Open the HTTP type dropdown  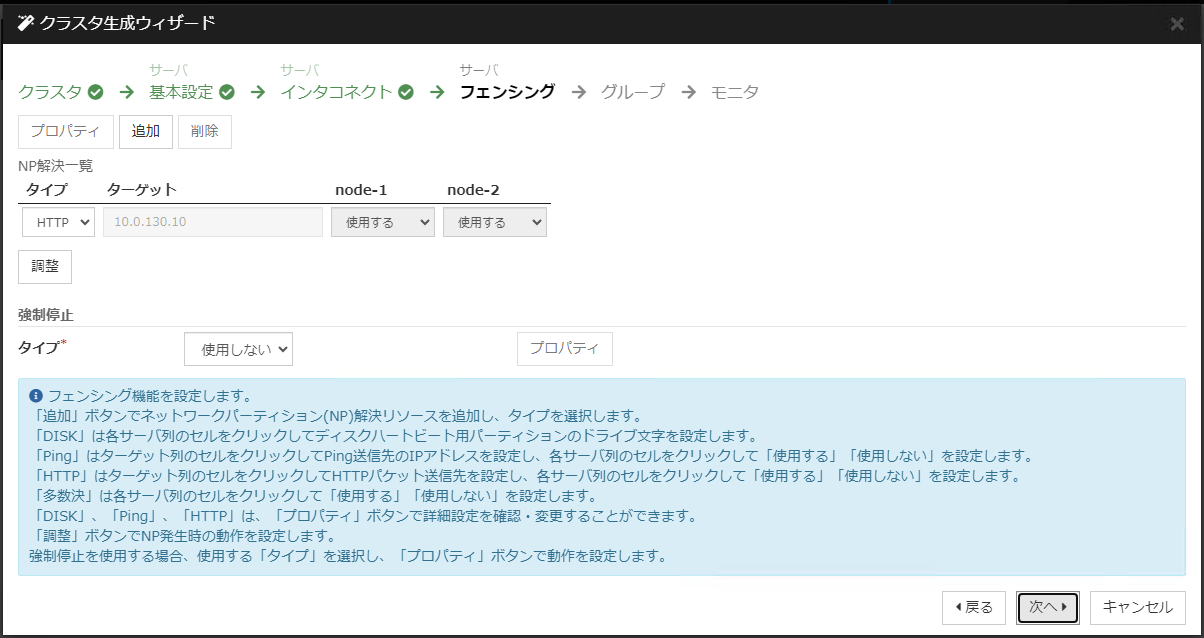(x=58, y=222)
